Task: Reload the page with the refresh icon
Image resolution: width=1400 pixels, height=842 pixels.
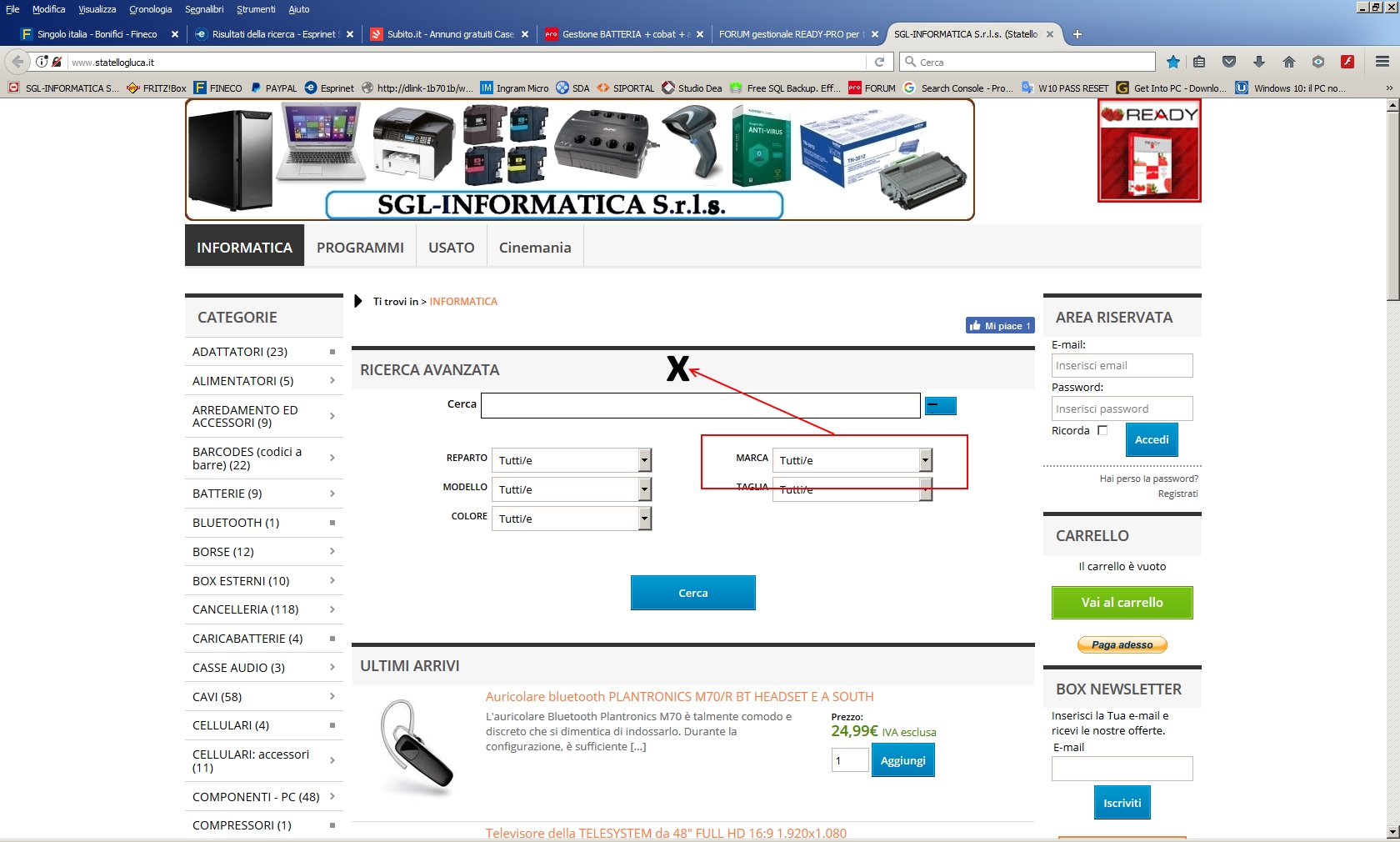Action: (879, 62)
